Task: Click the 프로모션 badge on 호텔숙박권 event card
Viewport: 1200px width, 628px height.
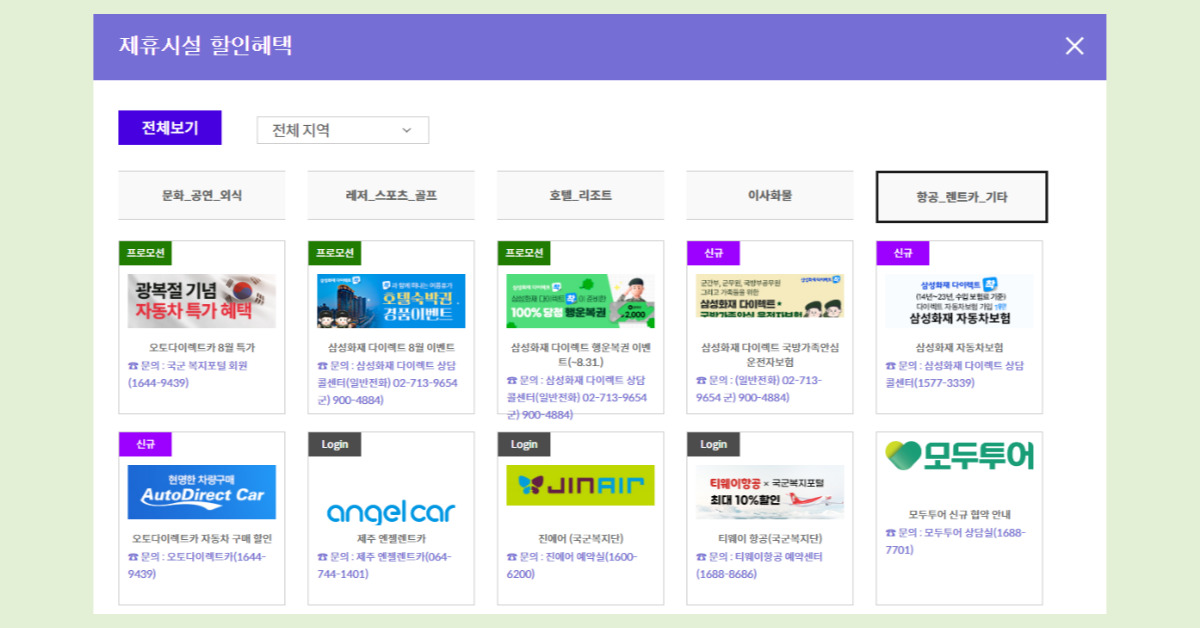Action: 334,253
